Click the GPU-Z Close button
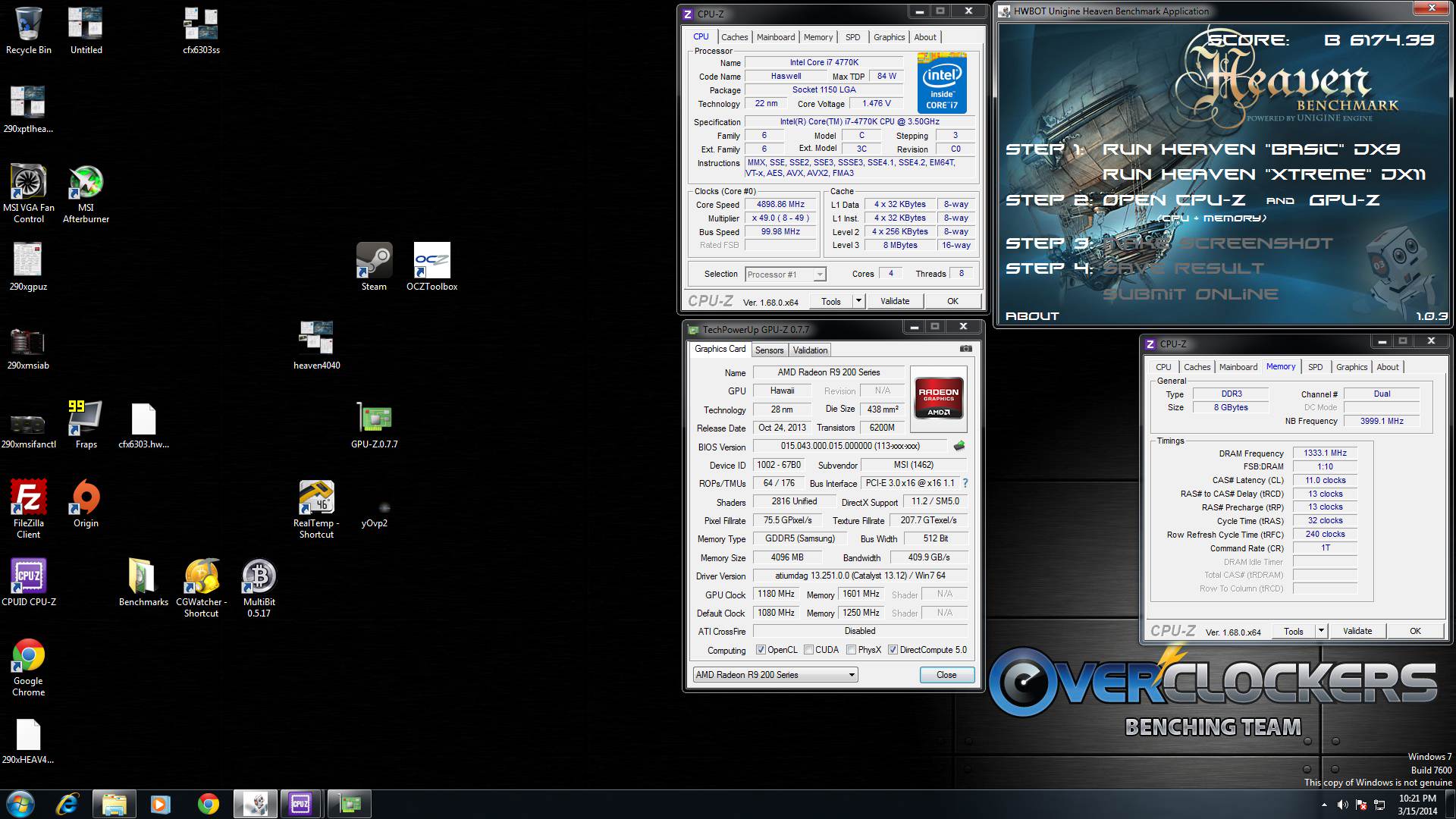The height and width of the screenshot is (819, 1456). (946, 675)
